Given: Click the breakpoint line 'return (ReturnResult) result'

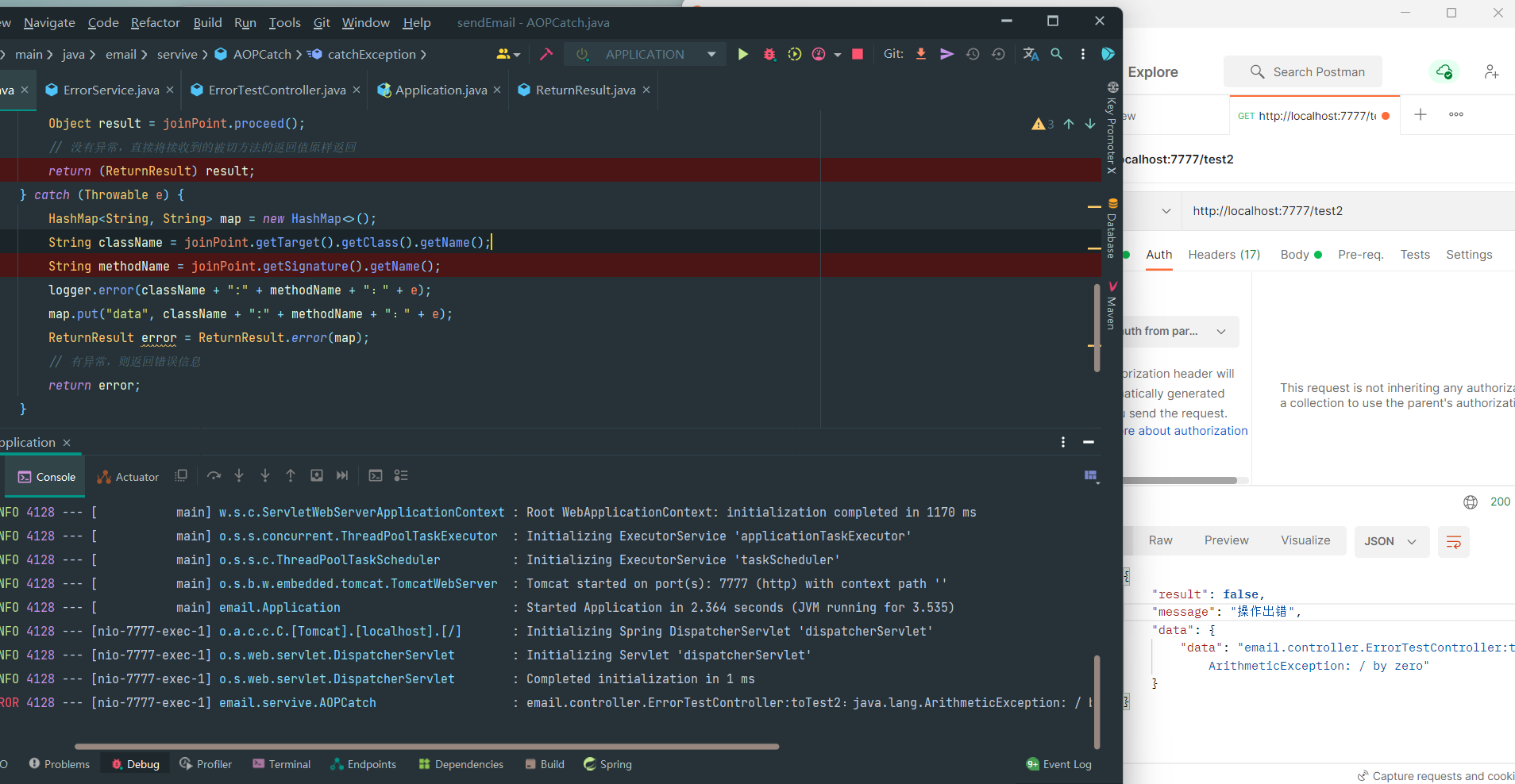Looking at the screenshot, I should coord(151,171).
